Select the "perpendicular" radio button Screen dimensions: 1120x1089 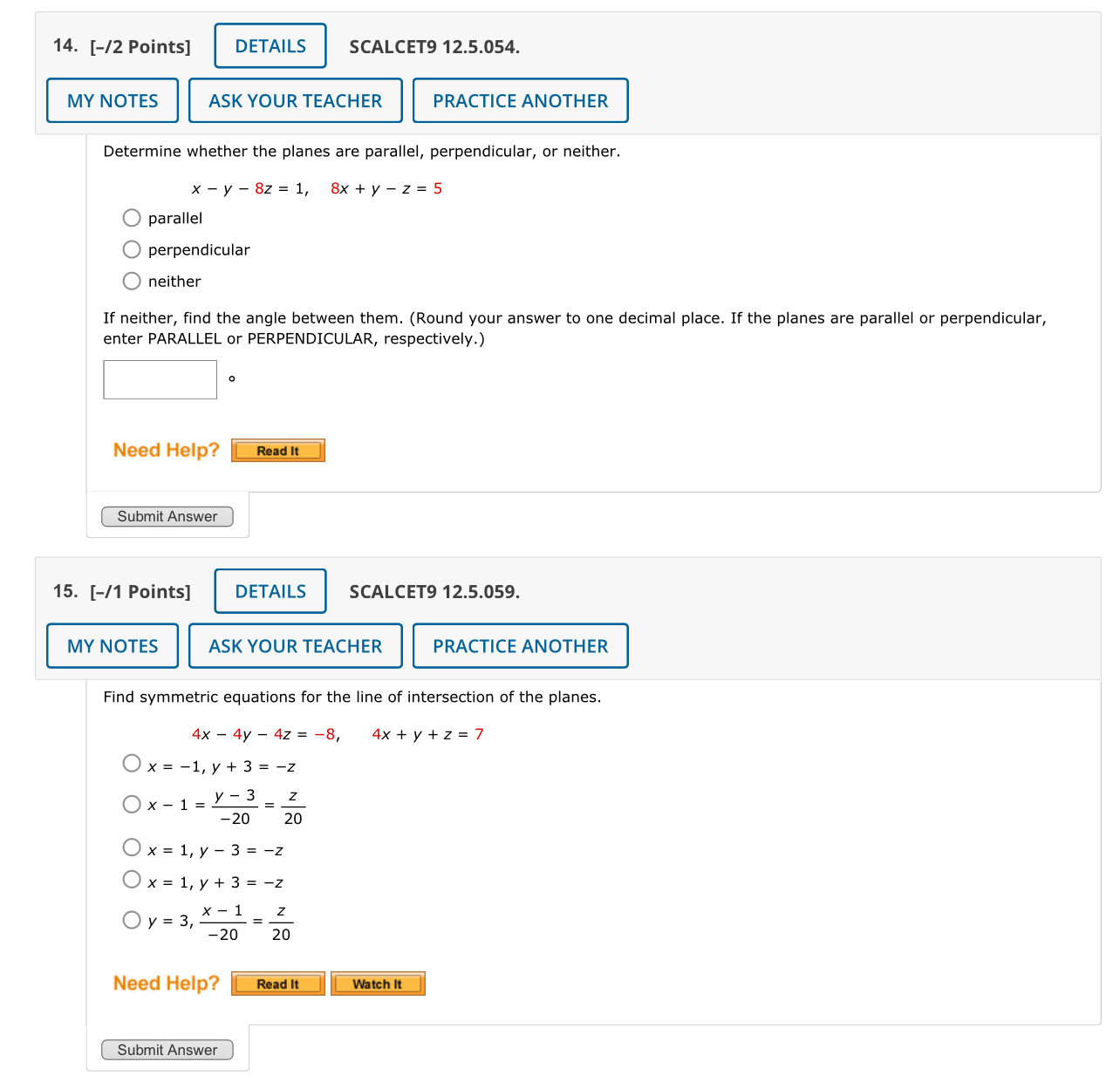pos(132,249)
